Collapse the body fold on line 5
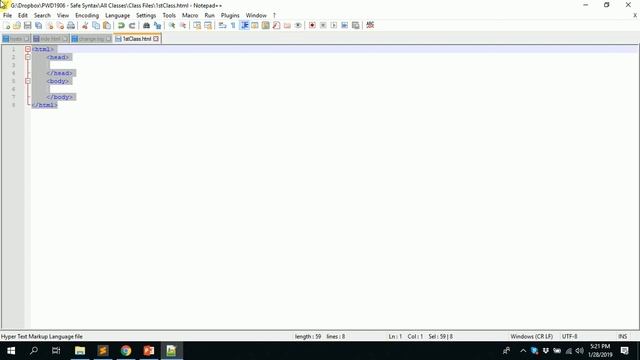Image resolution: width=640 pixels, height=360 pixels. click(28, 81)
